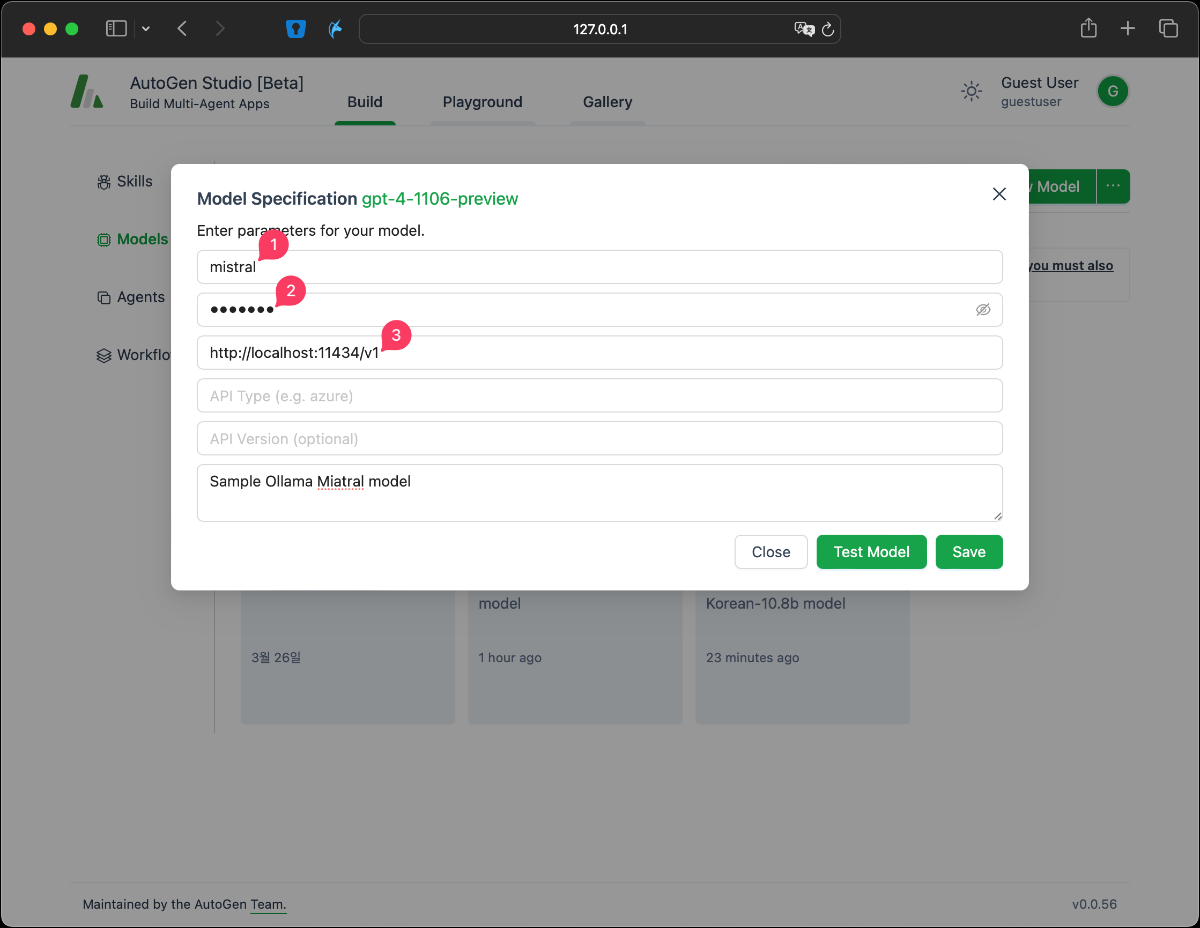Image resolution: width=1200 pixels, height=928 pixels.
Task: Expand the sidebar dropdown chevron in Safari
Action: [x=146, y=29]
